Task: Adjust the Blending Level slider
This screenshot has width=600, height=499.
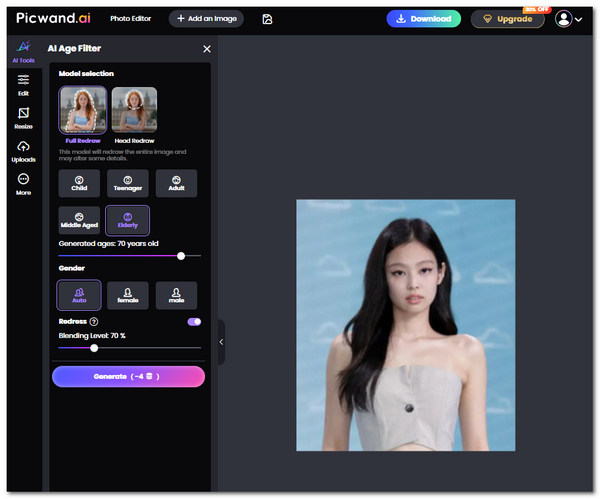Action: (94, 348)
